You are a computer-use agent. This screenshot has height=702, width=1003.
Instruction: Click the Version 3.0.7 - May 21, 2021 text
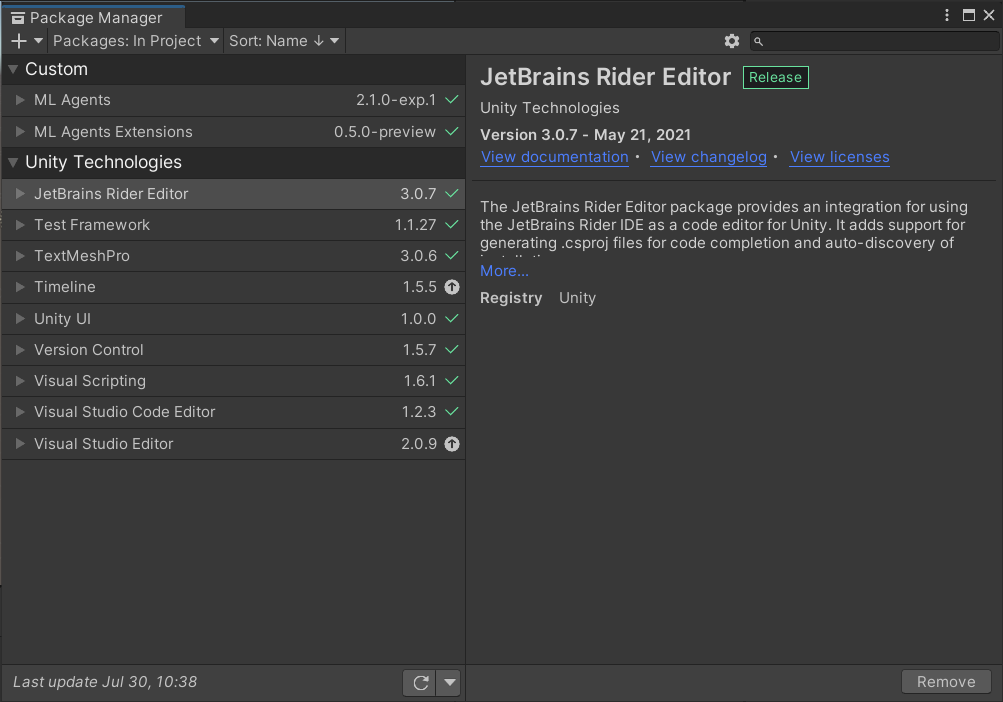(x=585, y=135)
